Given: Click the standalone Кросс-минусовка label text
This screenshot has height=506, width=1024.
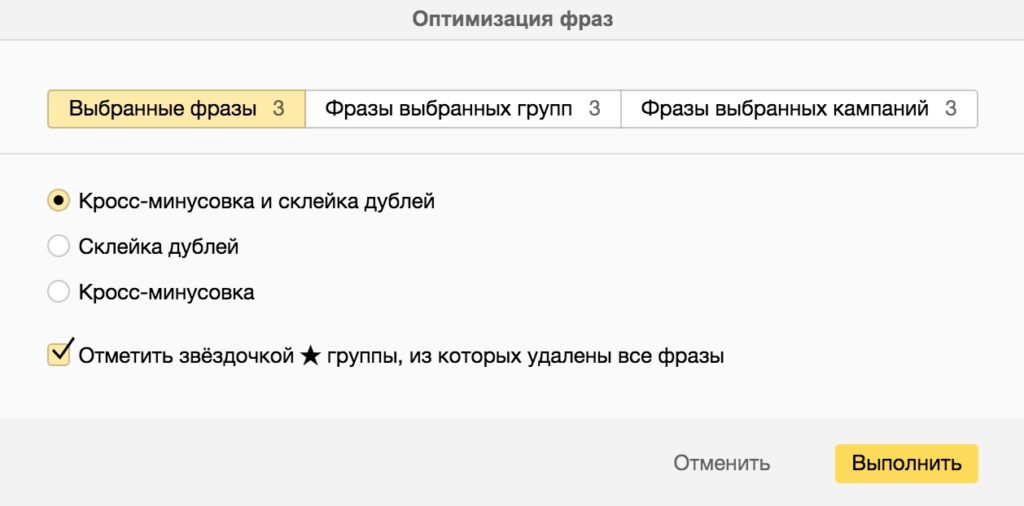Looking at the screenshot, I should point(167,292).
